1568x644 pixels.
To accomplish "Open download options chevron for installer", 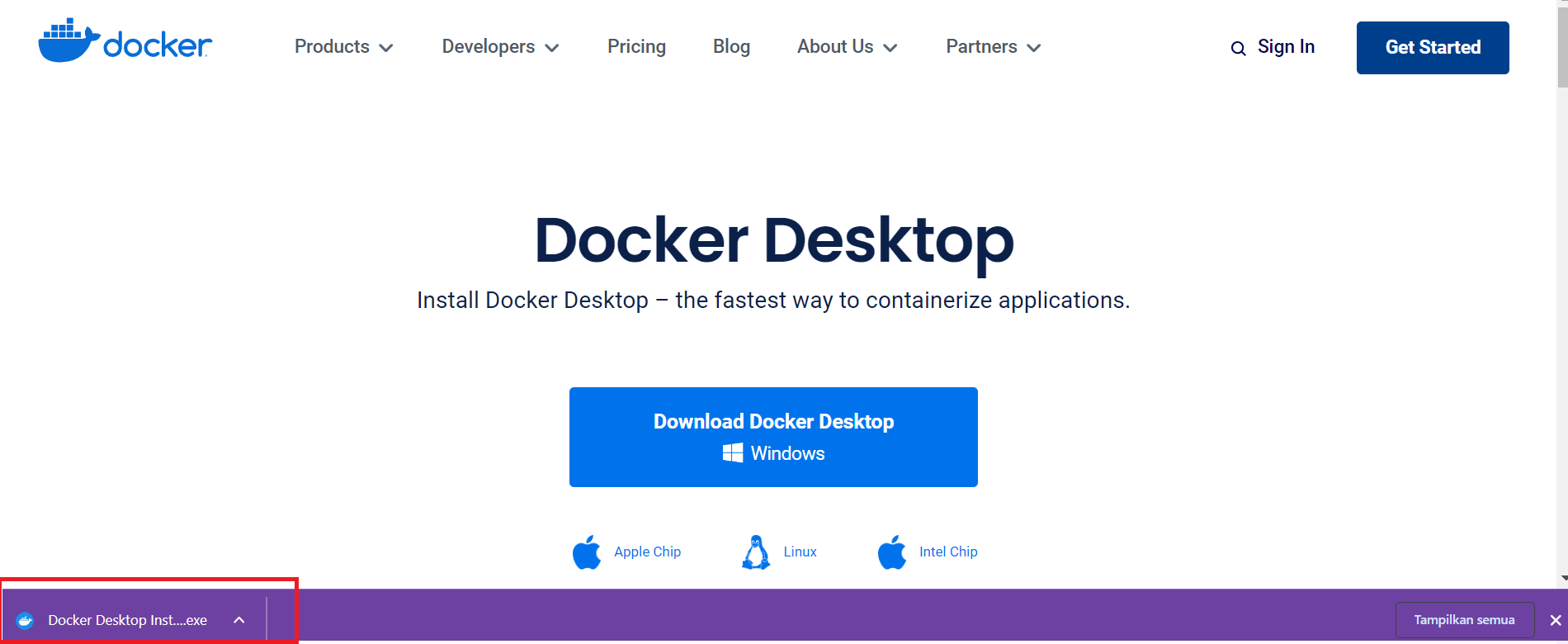I will 239,620.
